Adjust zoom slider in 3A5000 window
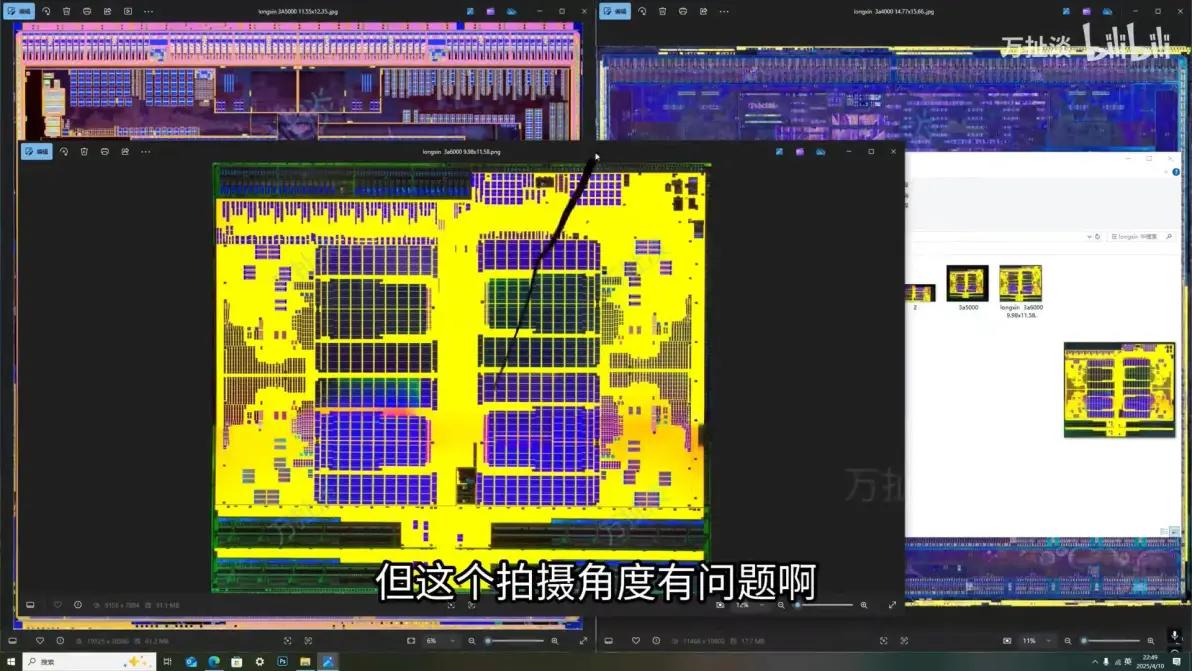 coord(515,641)
